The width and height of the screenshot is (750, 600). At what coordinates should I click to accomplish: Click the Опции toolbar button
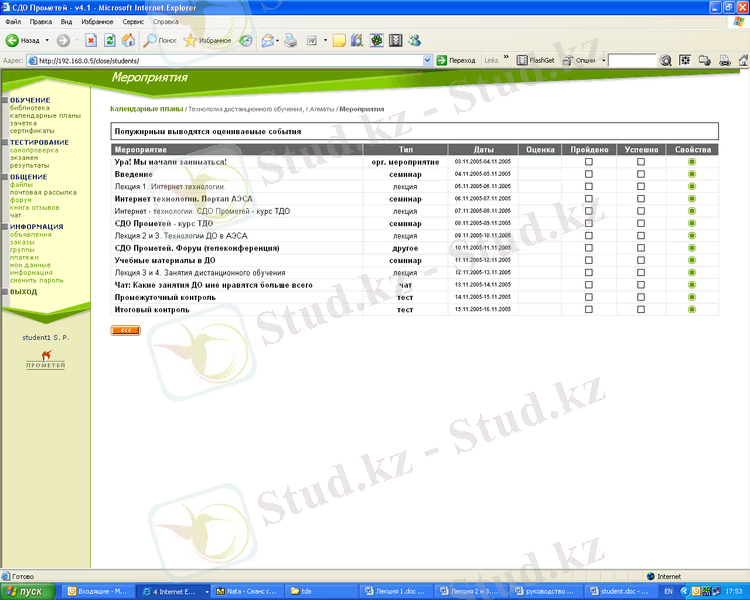click(x=579, y=60)
